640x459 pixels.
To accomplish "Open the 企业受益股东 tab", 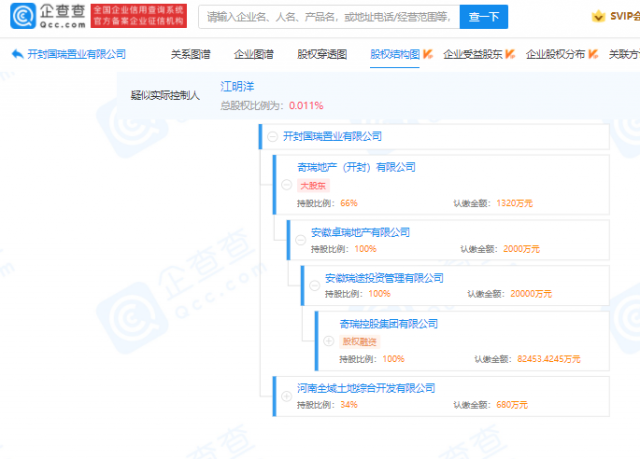I will [x=473, y=54].
